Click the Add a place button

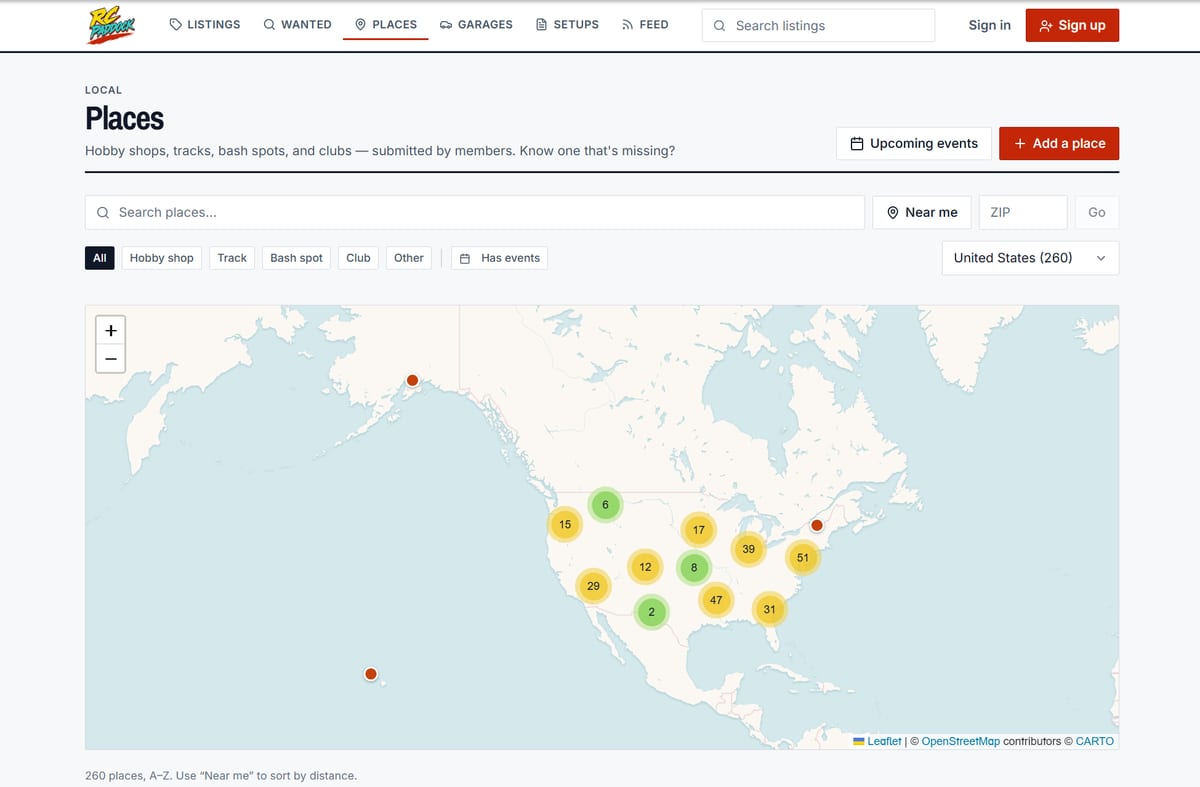(1059, 143)
